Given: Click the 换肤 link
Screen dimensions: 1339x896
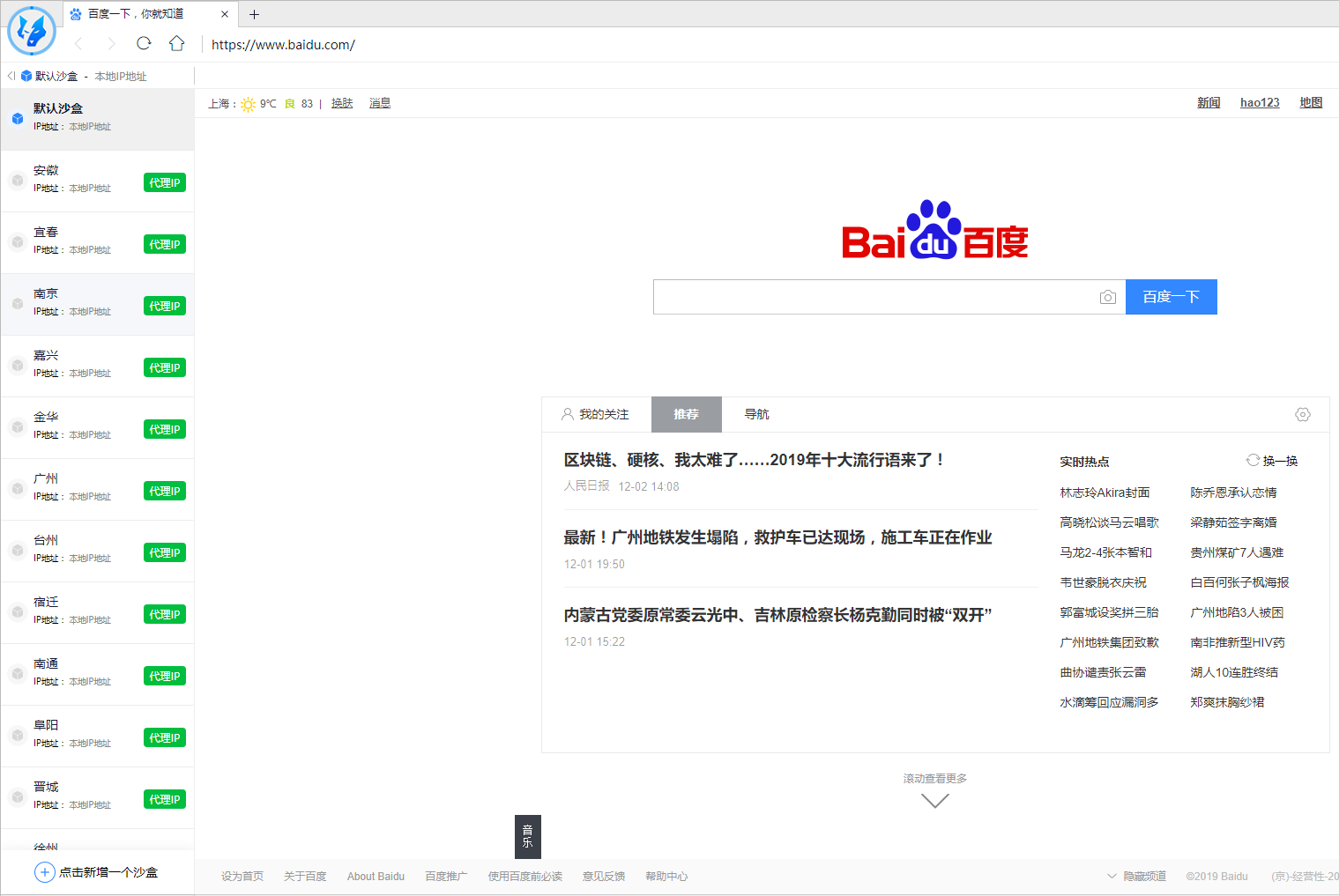Looking at the screenshot, I should coord(342,103).
